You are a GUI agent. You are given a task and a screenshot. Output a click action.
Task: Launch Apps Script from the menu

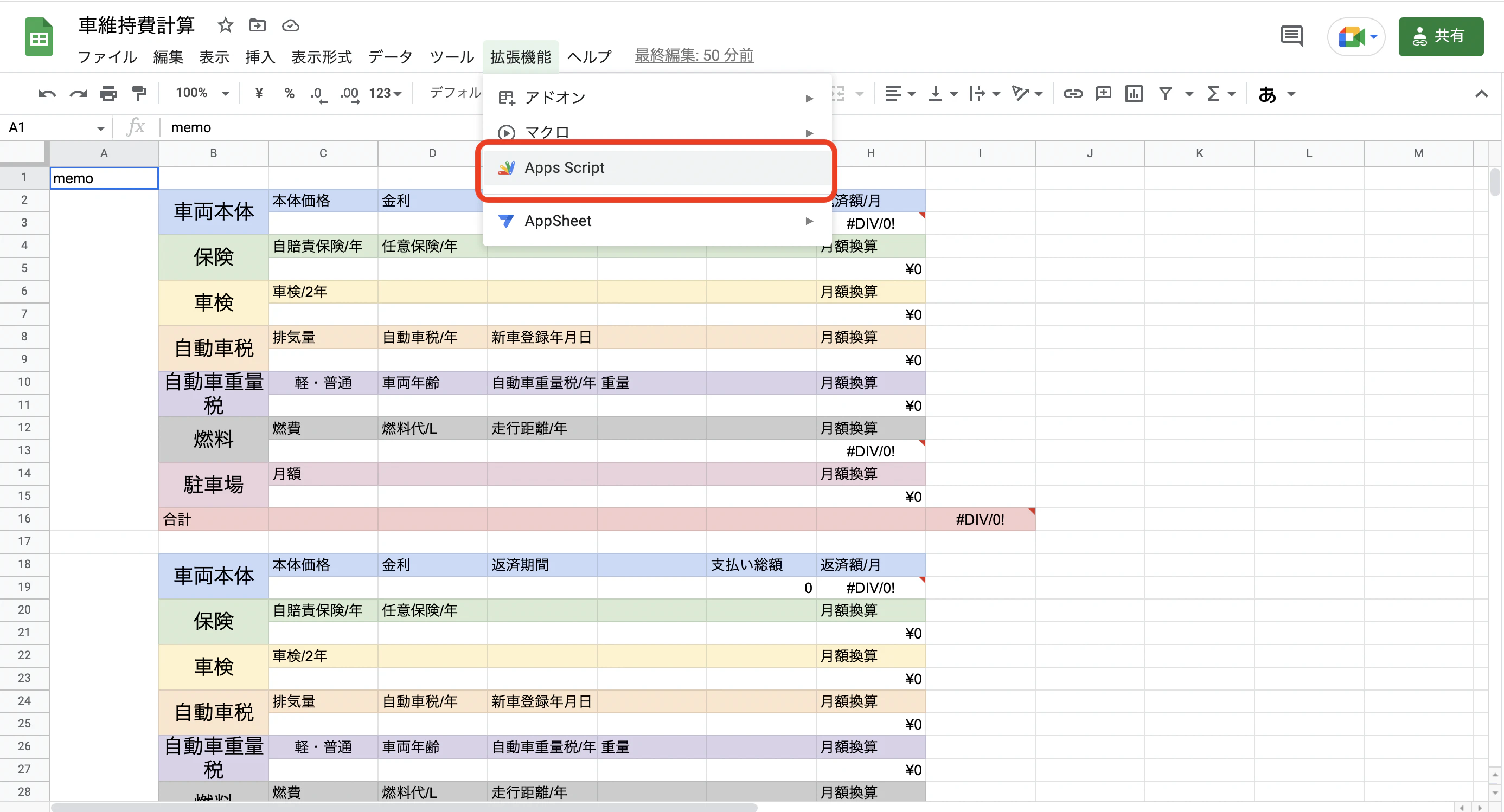pos(657,168)
